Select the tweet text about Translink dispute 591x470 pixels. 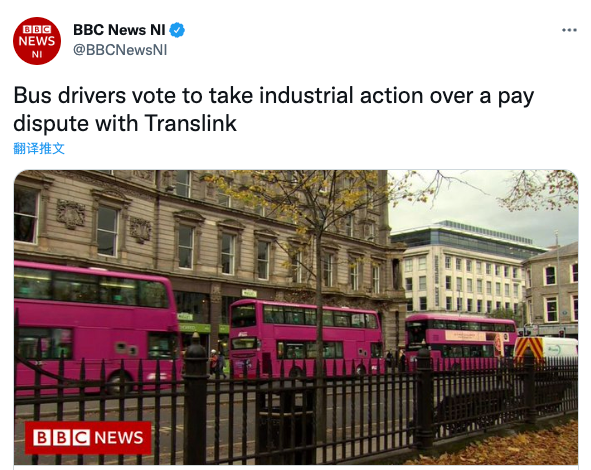274,109
